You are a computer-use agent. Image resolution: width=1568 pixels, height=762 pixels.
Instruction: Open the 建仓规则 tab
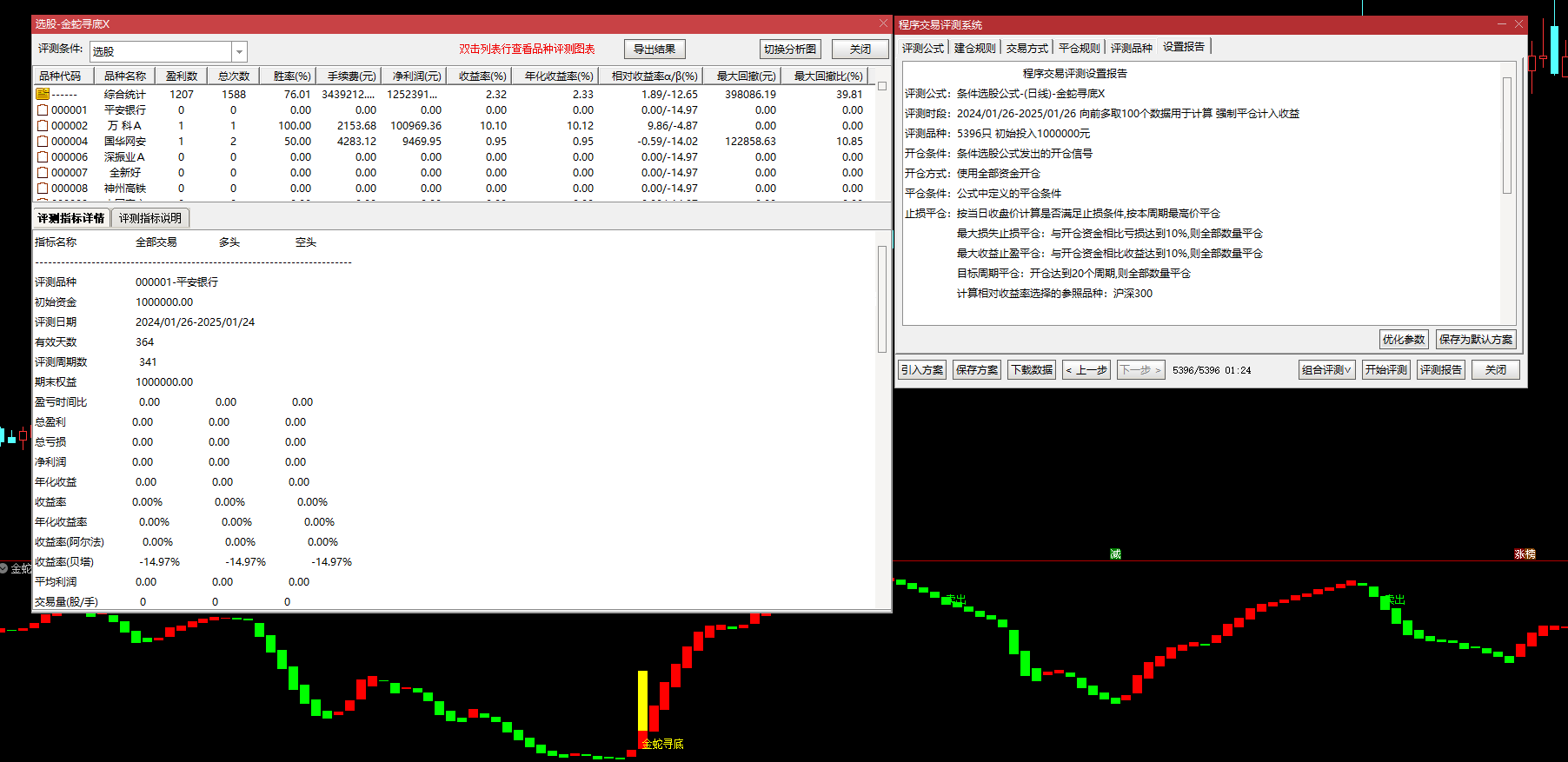point(975,48)
